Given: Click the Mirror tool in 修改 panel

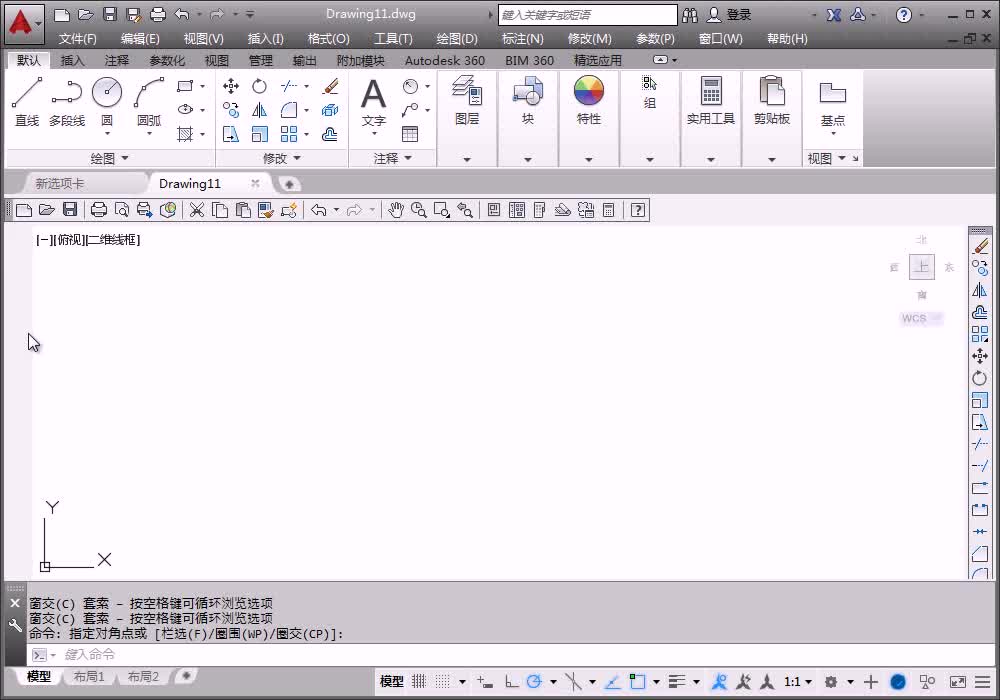Looking at the screenshot, I should point(260,110).
